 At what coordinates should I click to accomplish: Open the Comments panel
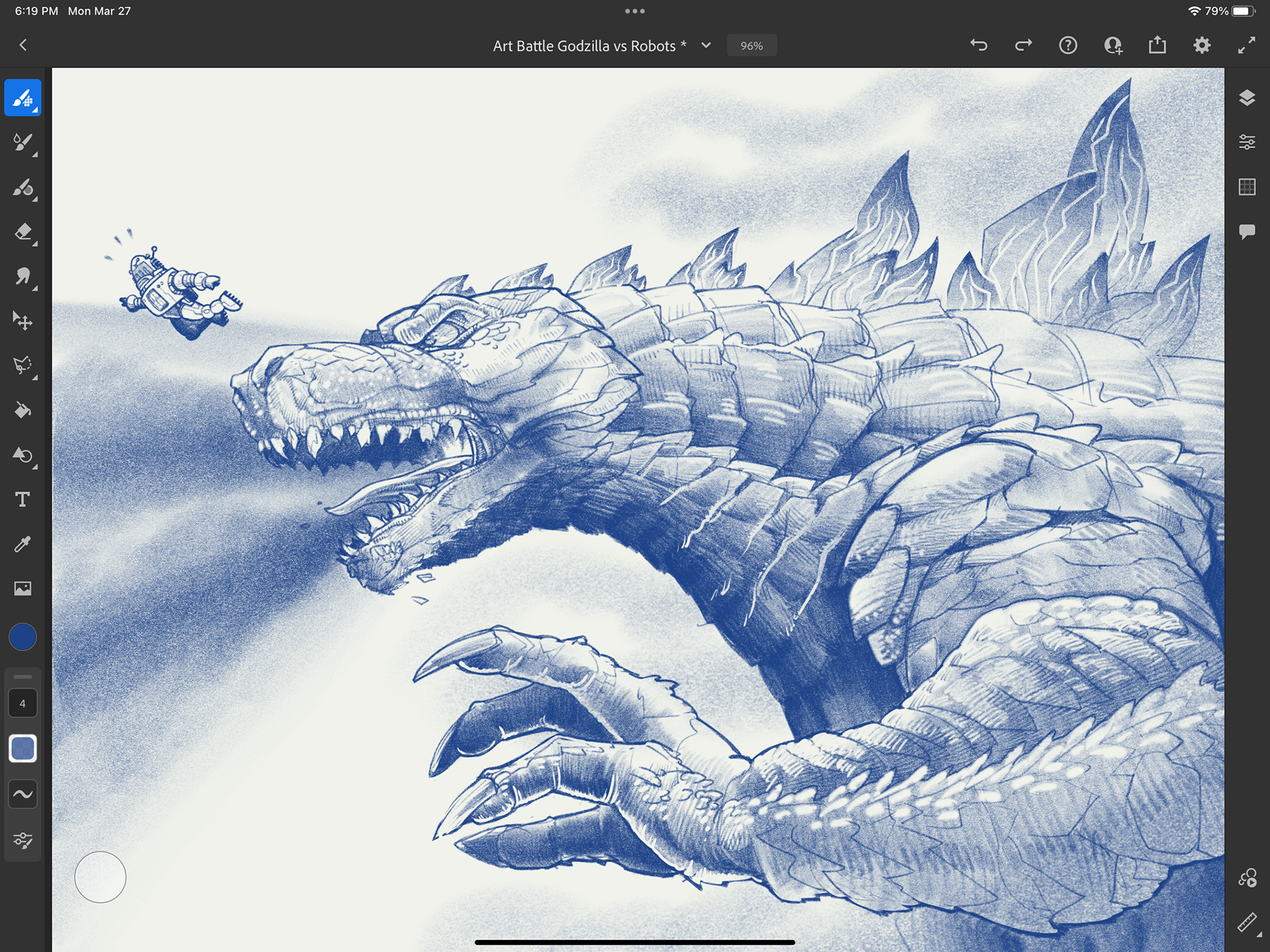pyautogui.click(x=1247, y=232)
